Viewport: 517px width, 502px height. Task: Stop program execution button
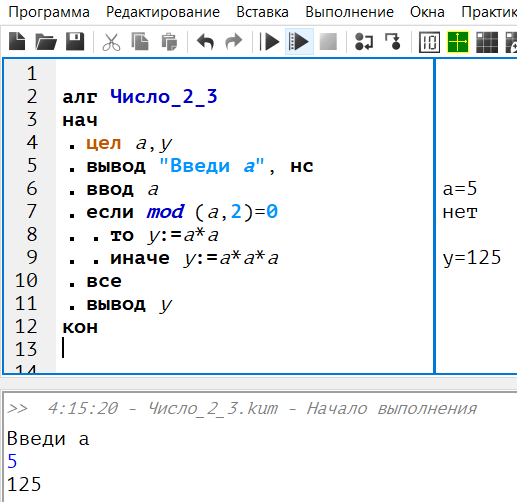click(328, 42)
